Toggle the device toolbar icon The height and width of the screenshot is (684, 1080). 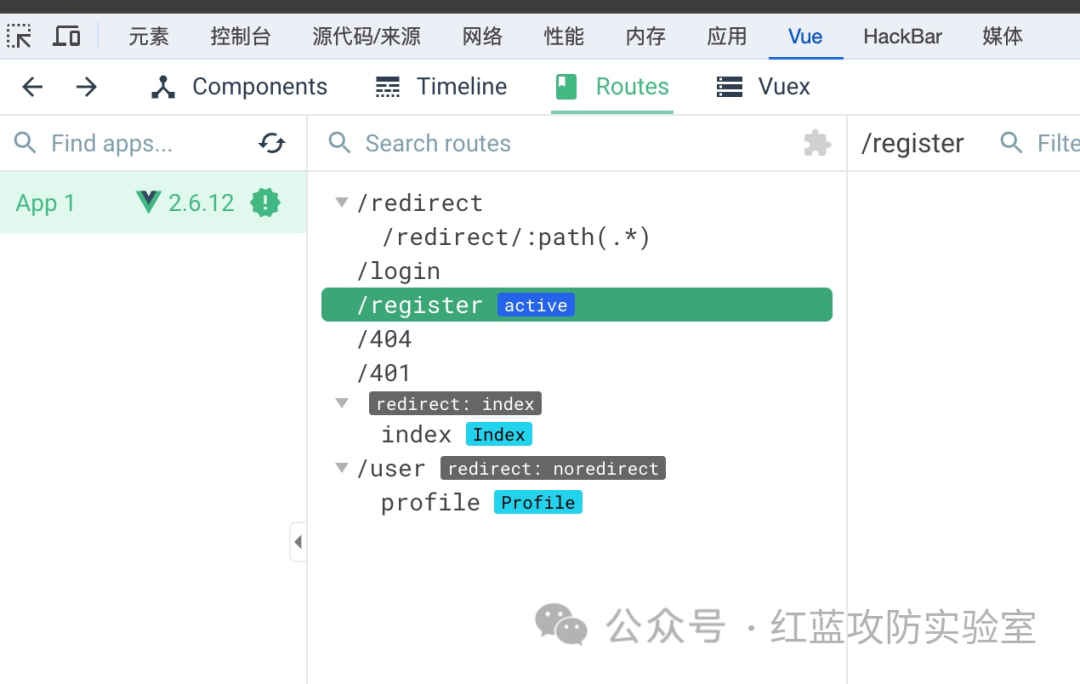pyautogui.click(x=66, y=36)
